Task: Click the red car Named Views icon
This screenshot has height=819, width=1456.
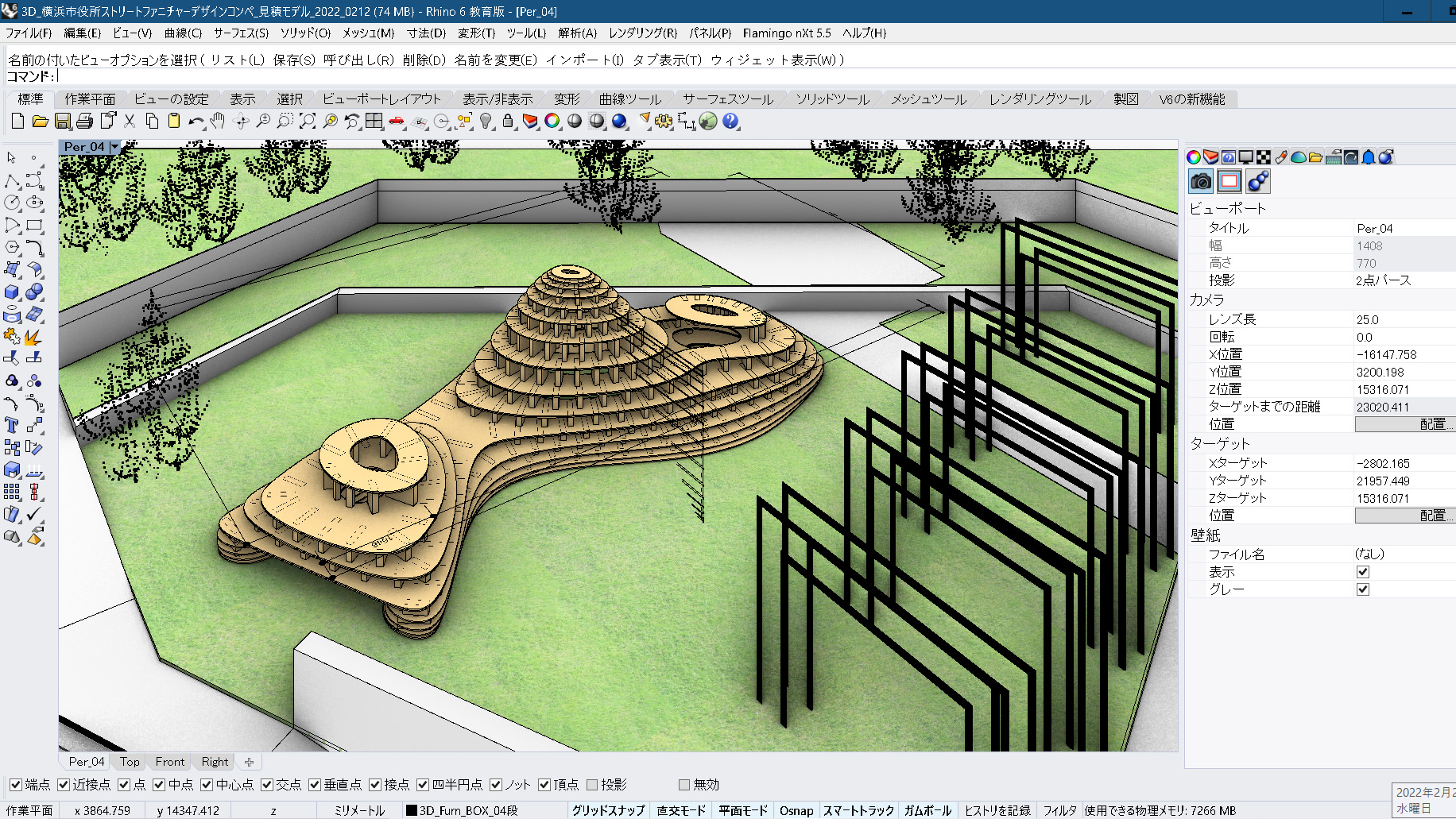Action: (x=396, y=122)
